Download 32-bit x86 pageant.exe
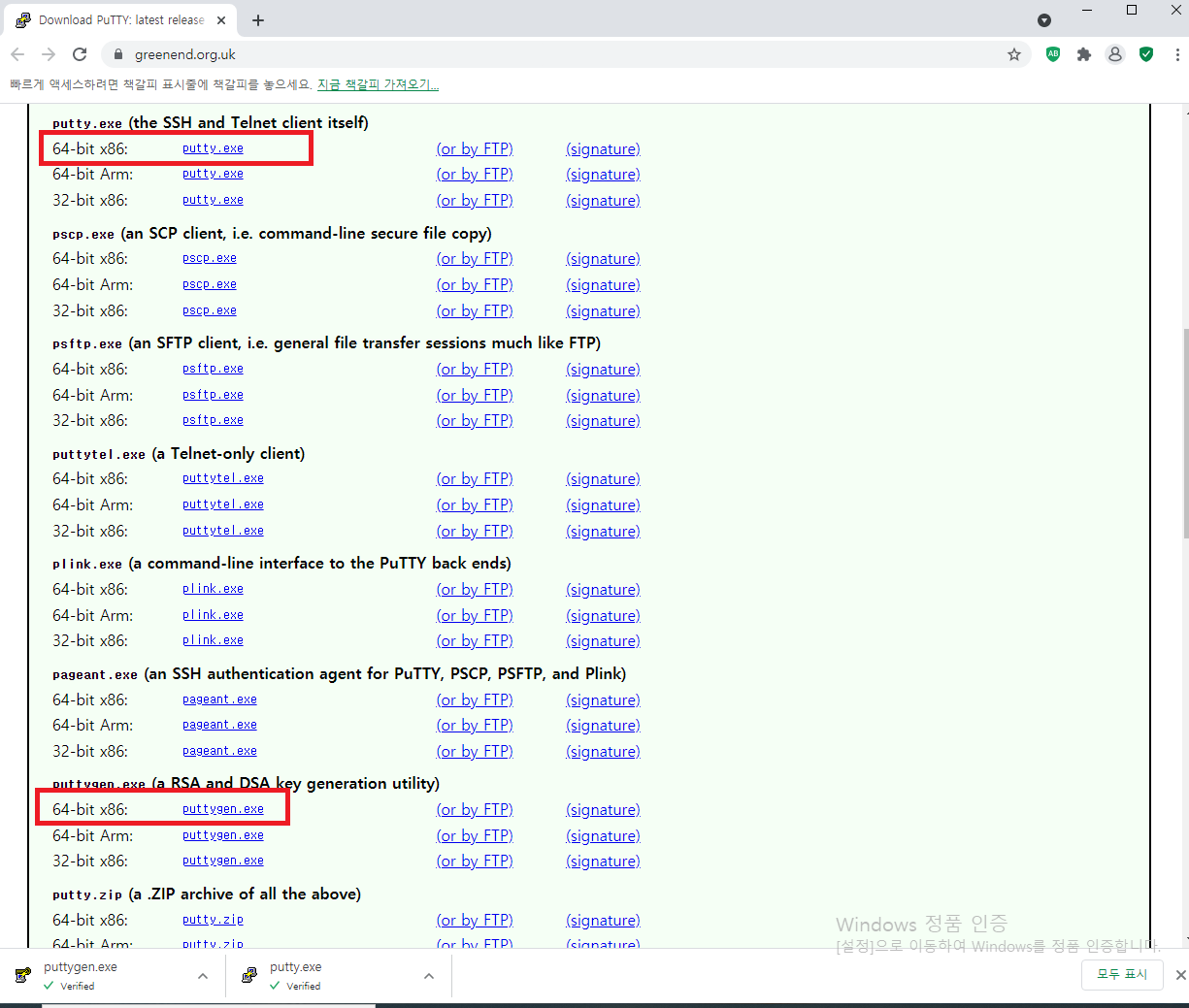 [219, 751]
